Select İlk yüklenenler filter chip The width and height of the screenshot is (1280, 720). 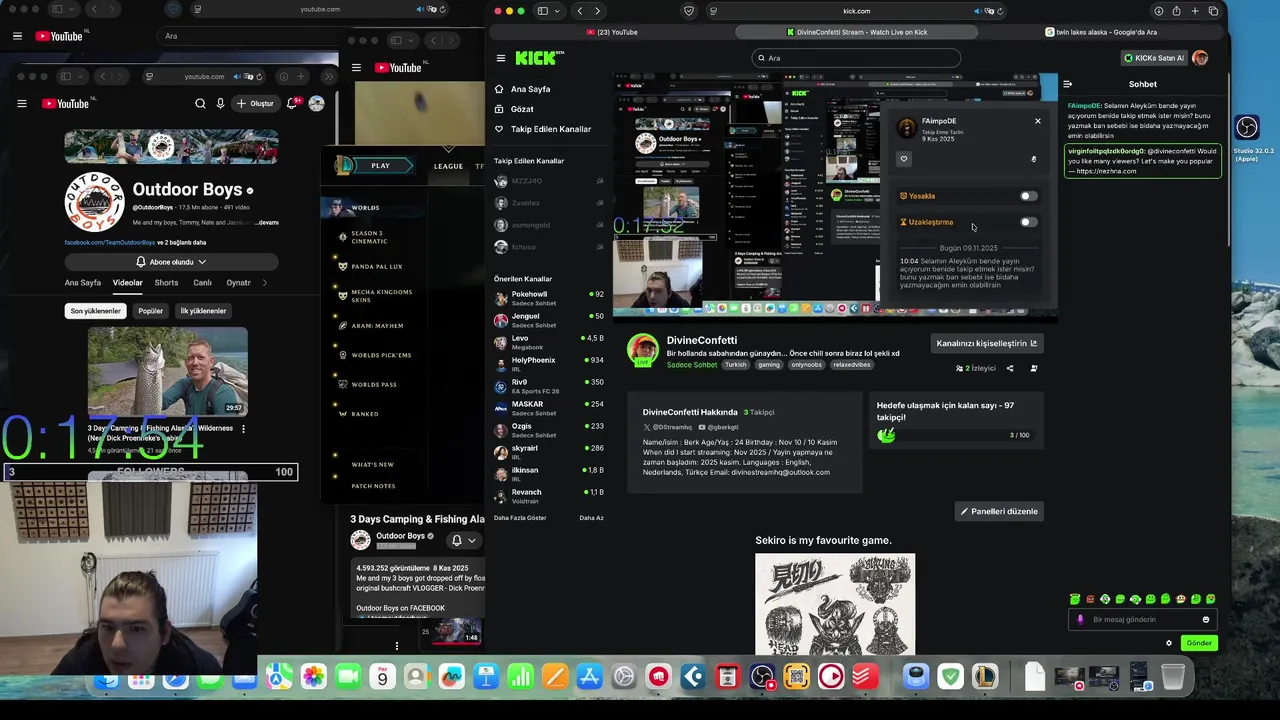tap(203, 311)
